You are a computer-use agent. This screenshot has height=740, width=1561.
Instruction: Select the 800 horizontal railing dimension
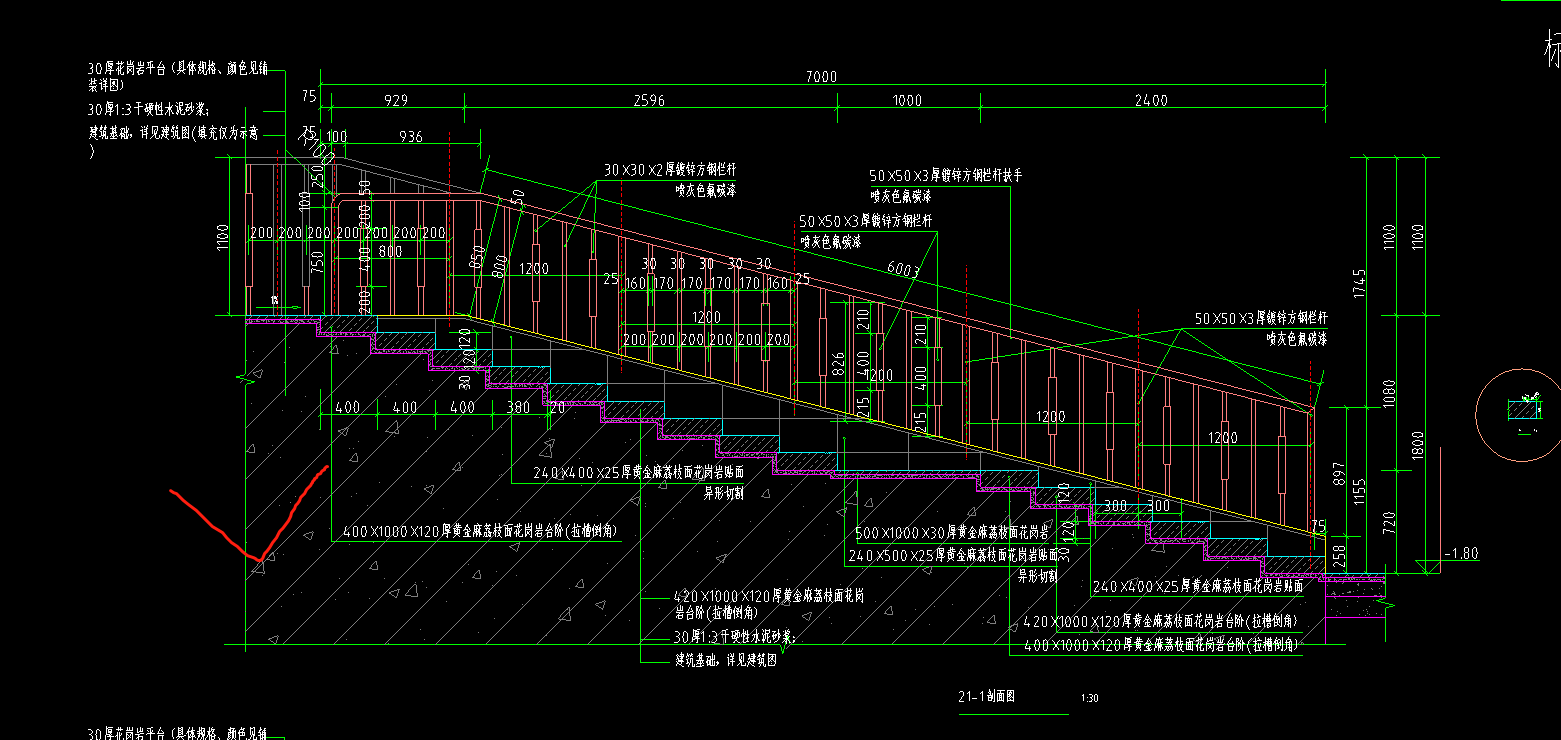point(390,252)
